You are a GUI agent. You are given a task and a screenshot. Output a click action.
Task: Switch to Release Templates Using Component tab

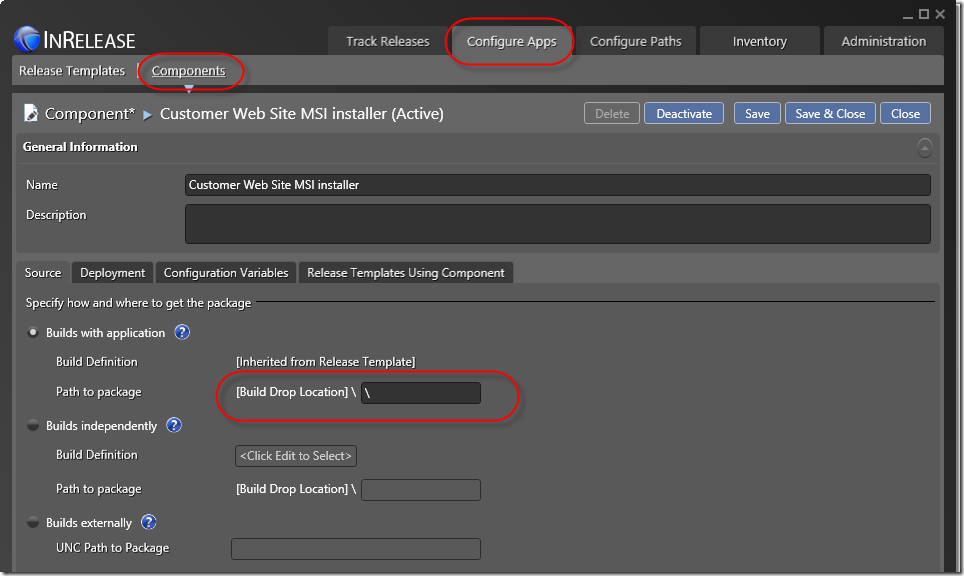(x=406, y=273)
